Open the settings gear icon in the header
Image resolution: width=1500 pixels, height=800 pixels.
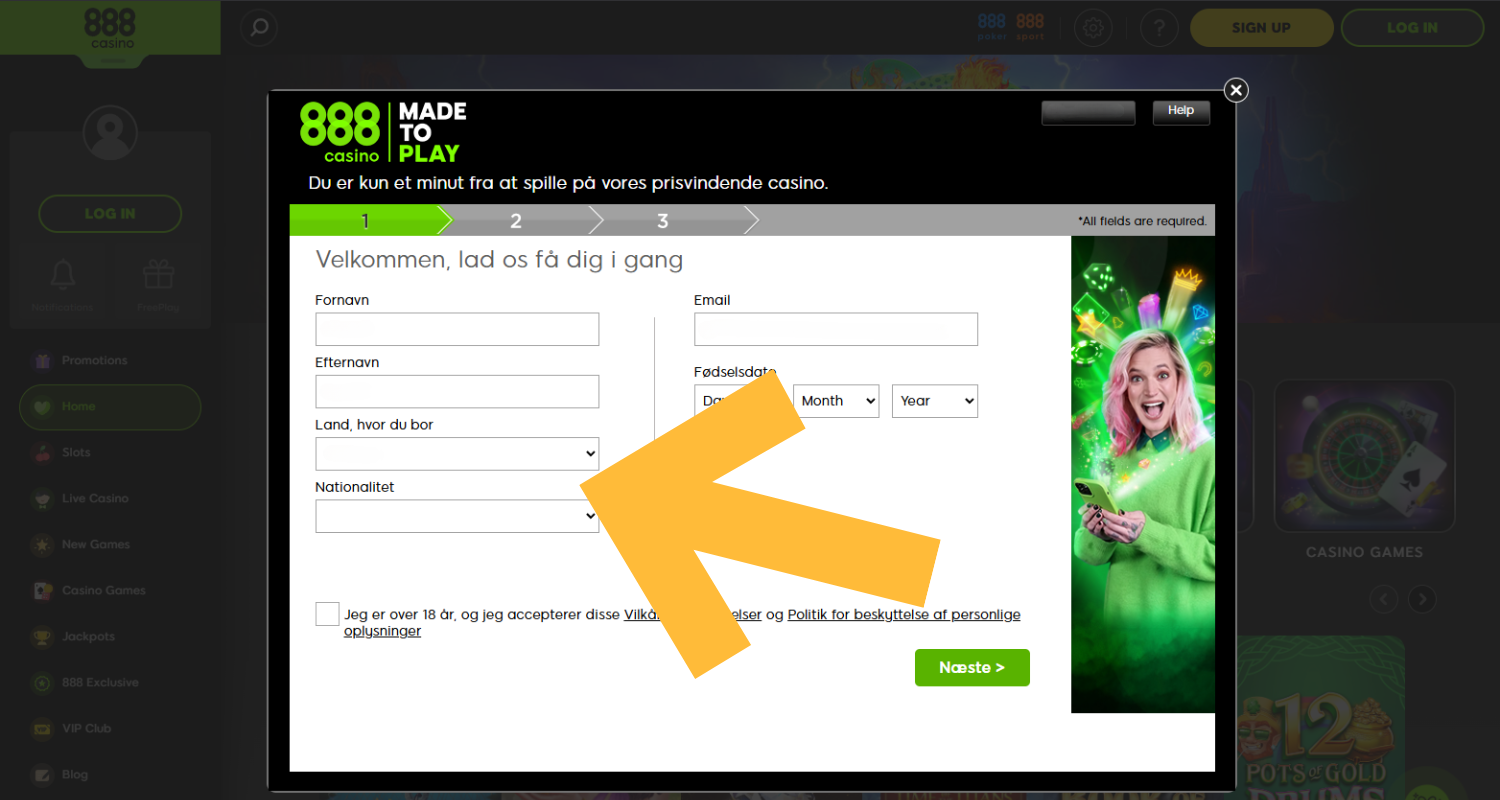(x=1094, y=28)
